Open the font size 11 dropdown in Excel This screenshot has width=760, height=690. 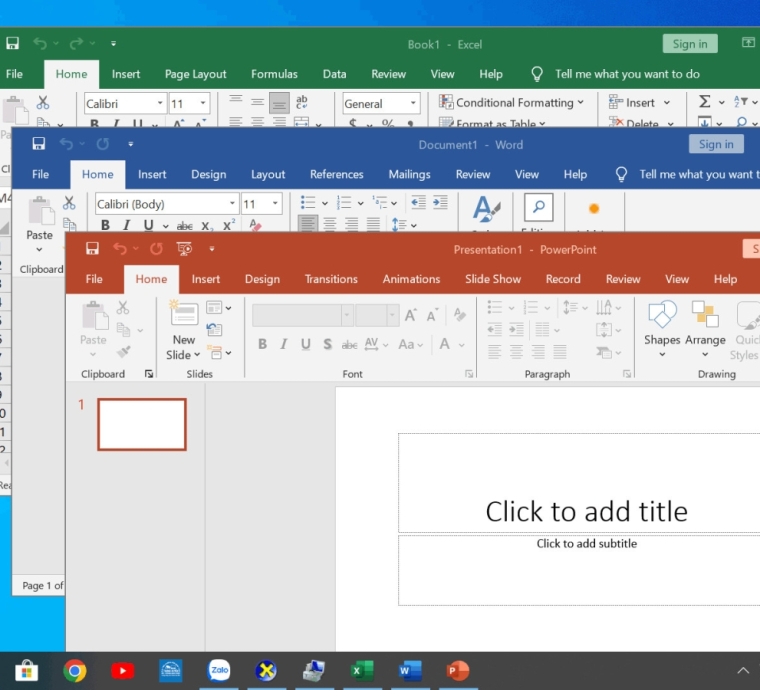tap(203, 103)
